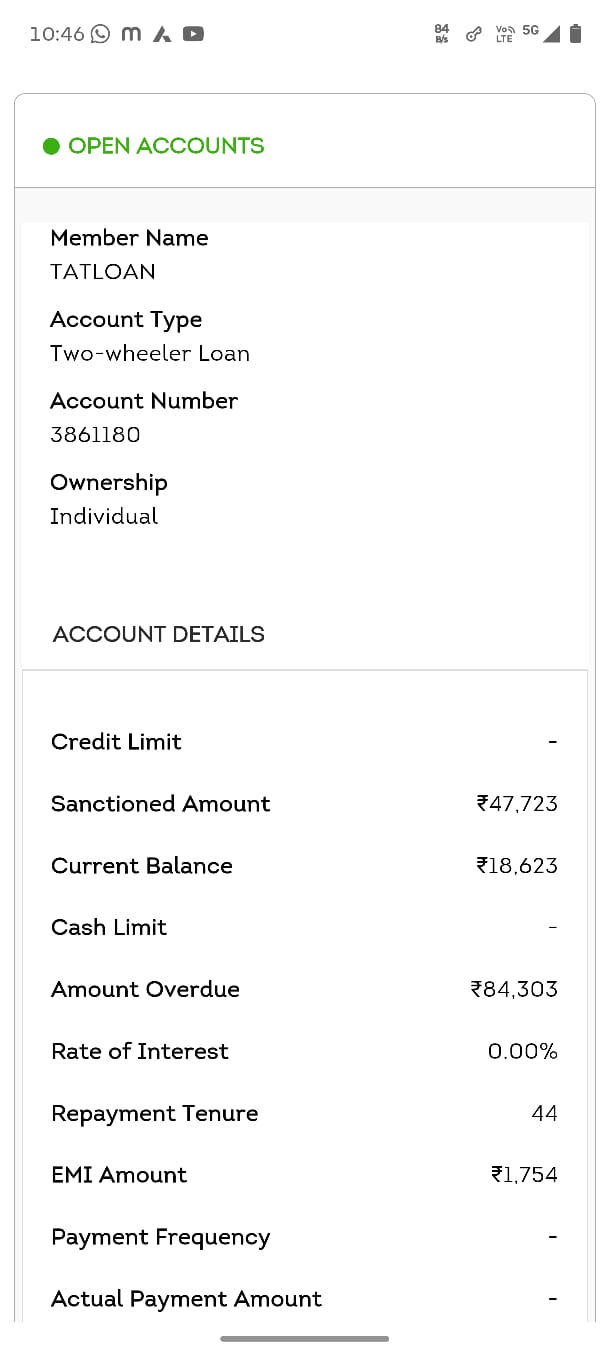Viewport: 610px width, 1356px height.
Task: Tap account number 3861180
Action: (95, 435)
